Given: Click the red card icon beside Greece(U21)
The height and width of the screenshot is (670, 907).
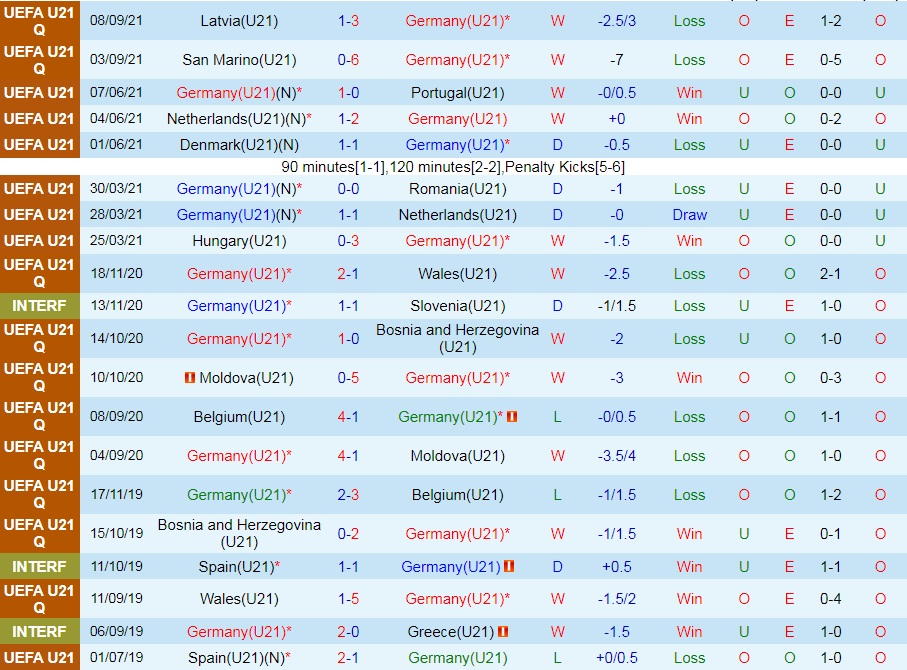Looking at the screenshot, I should [x=503, y=632].
